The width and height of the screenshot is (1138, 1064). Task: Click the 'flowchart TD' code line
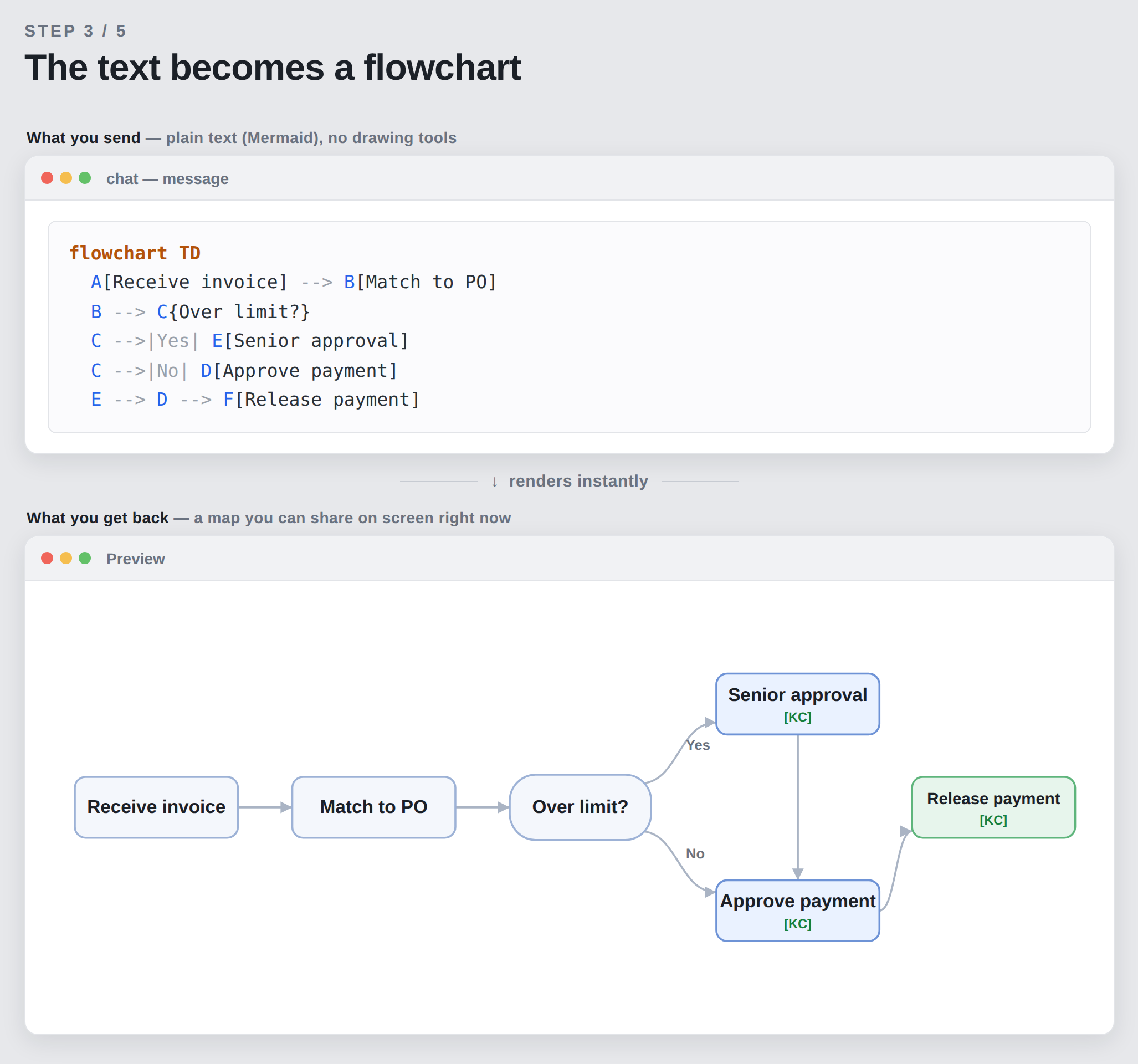pos(135,253)
